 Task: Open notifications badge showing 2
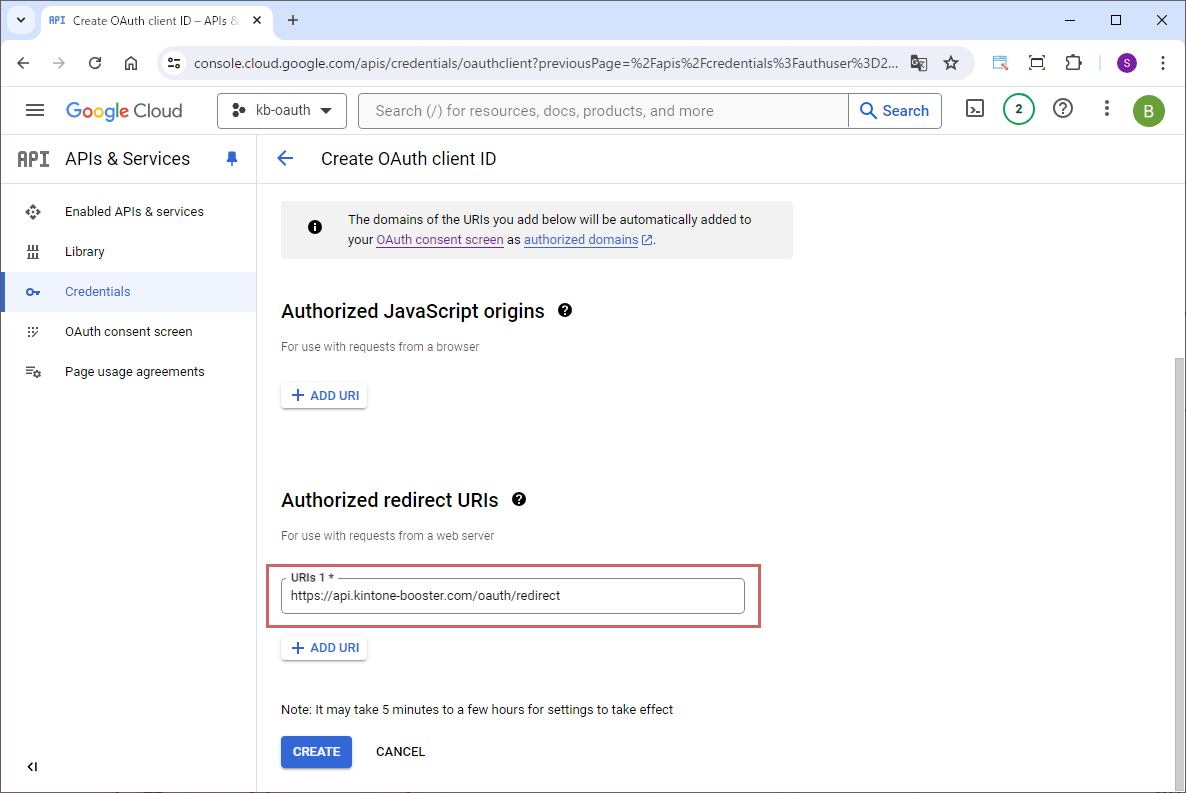[1018, 110]
